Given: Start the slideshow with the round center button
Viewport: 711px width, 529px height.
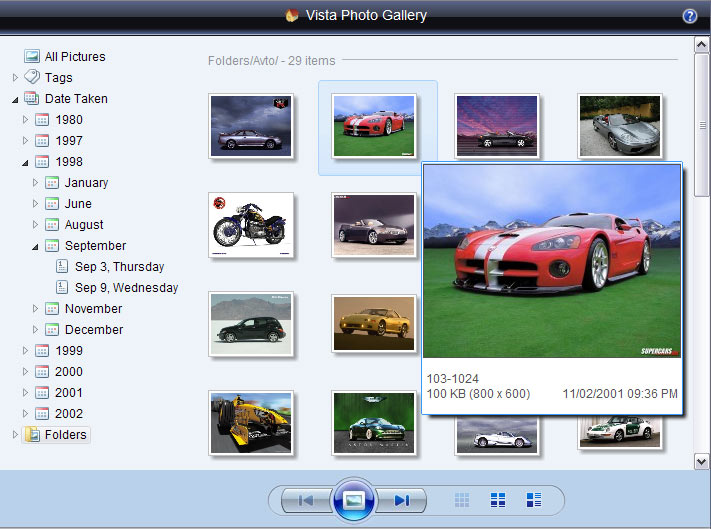Looking at the screenshot, I should [352, 500].
